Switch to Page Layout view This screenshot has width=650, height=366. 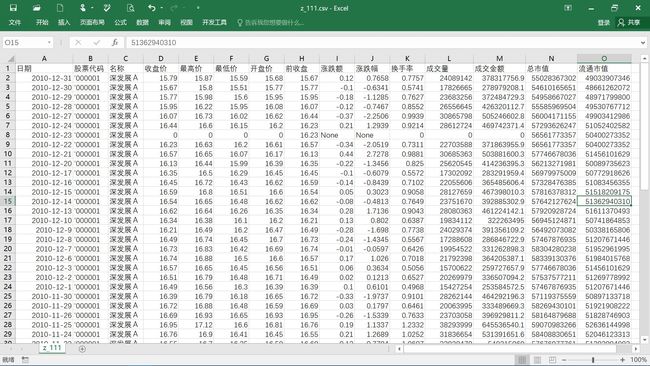click(537, 360)
